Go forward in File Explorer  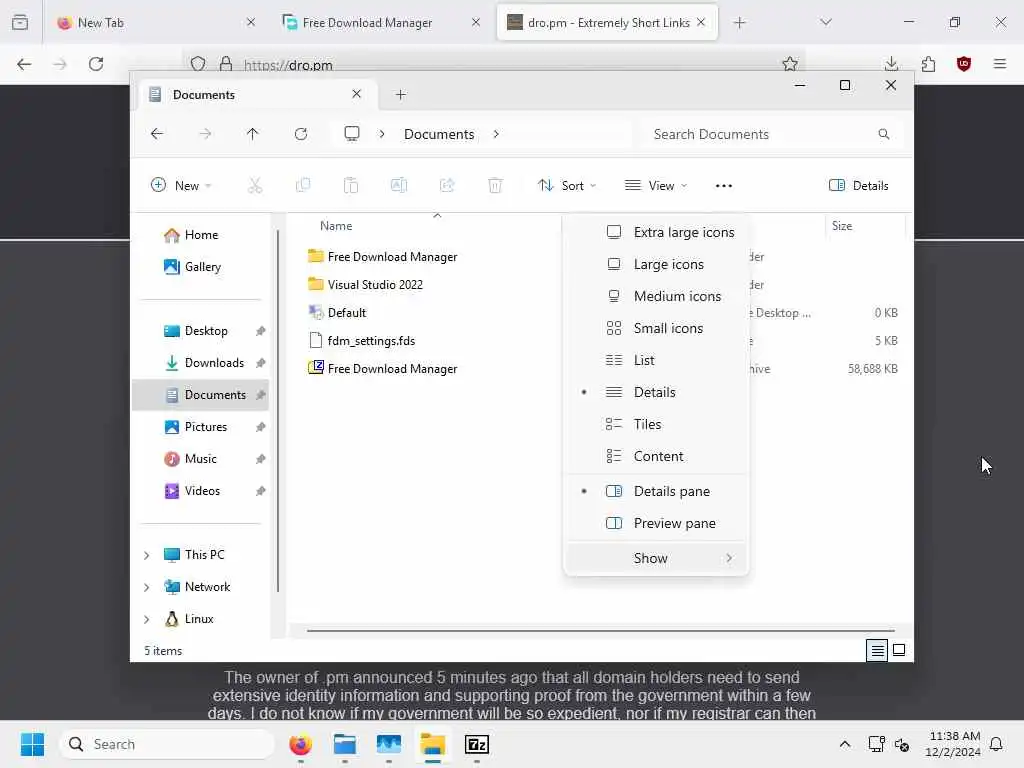[205, 134]
